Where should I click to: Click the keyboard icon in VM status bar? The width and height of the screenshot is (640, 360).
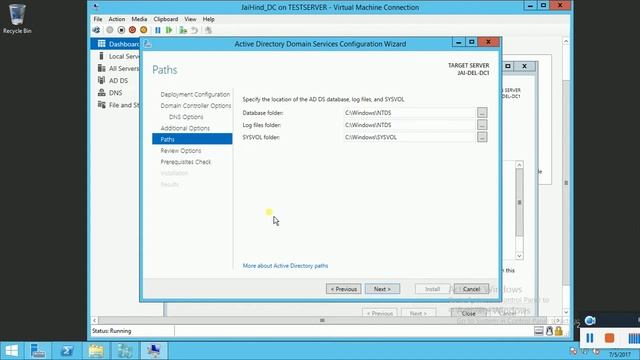(539, 331)
